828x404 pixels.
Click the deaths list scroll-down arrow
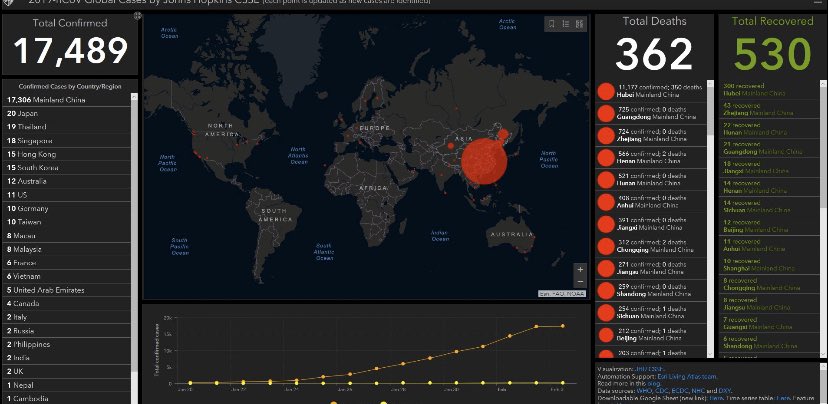(710, 354)
